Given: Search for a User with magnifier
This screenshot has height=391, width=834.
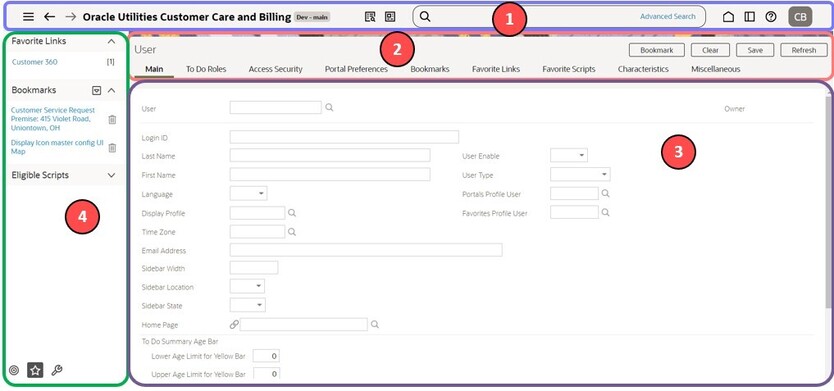Looking at the screenshot, I should coord(329,107).
